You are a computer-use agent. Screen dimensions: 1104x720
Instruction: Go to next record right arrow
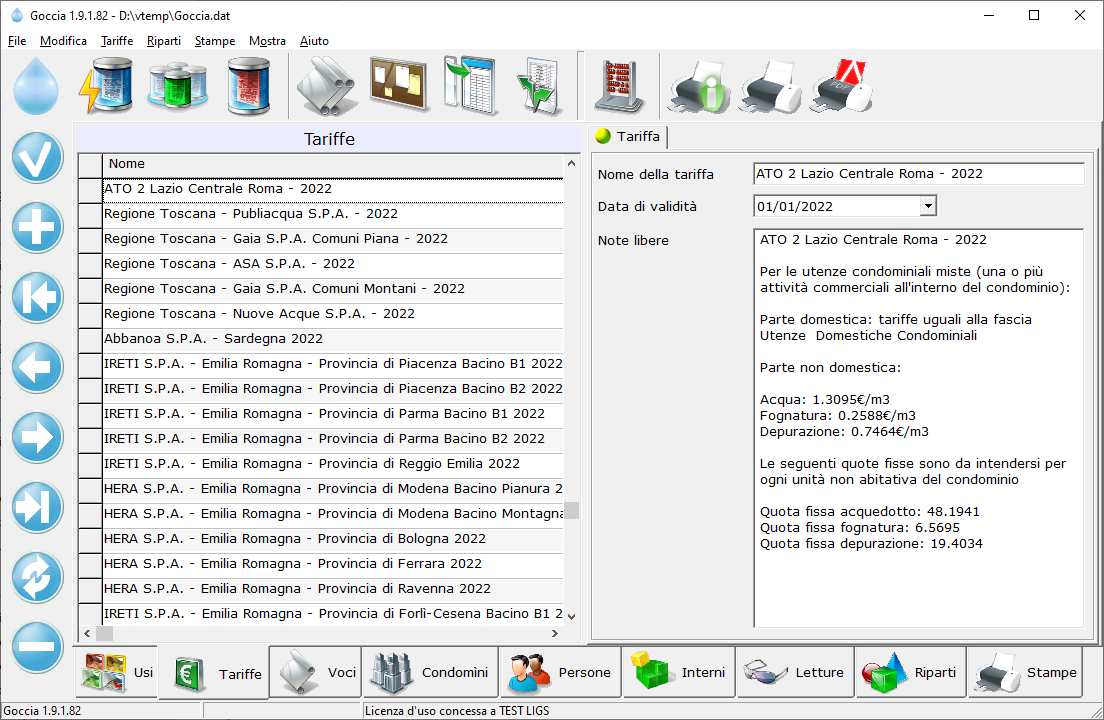[x=37, y=437]
